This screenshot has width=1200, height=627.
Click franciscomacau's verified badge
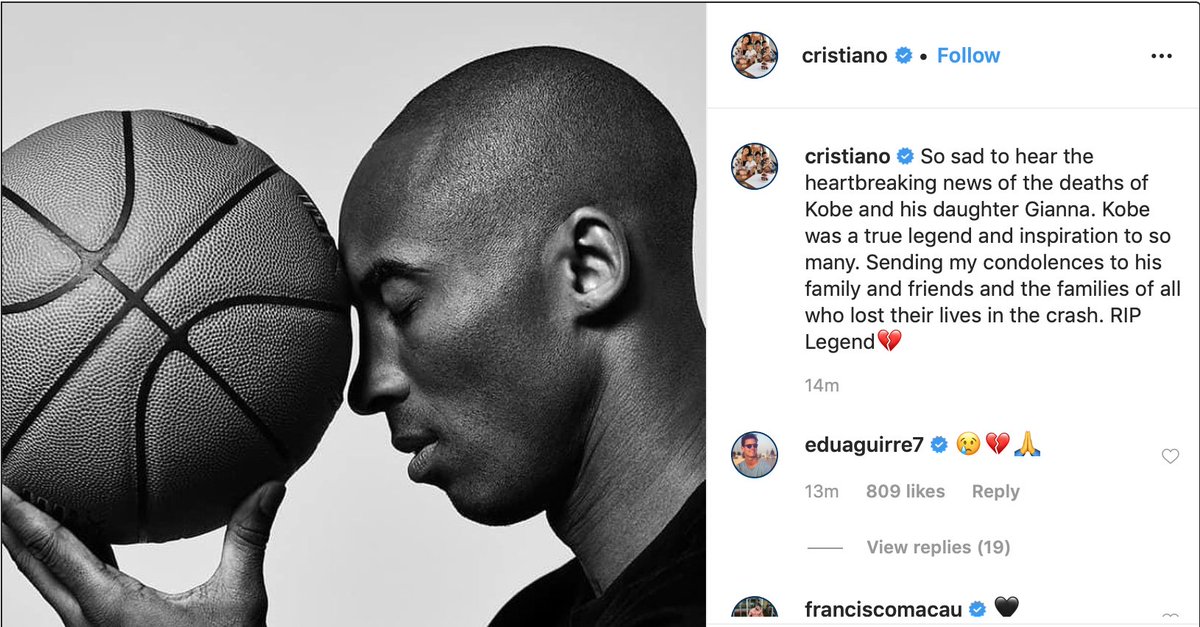click(x=978, y=609)
